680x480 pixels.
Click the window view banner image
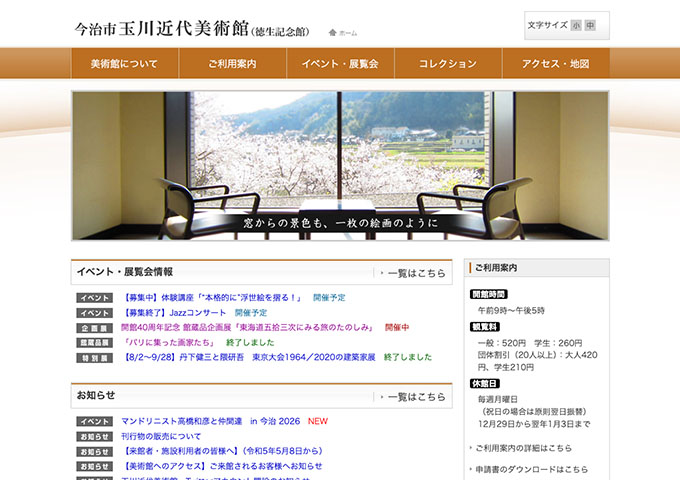point(340,166)
